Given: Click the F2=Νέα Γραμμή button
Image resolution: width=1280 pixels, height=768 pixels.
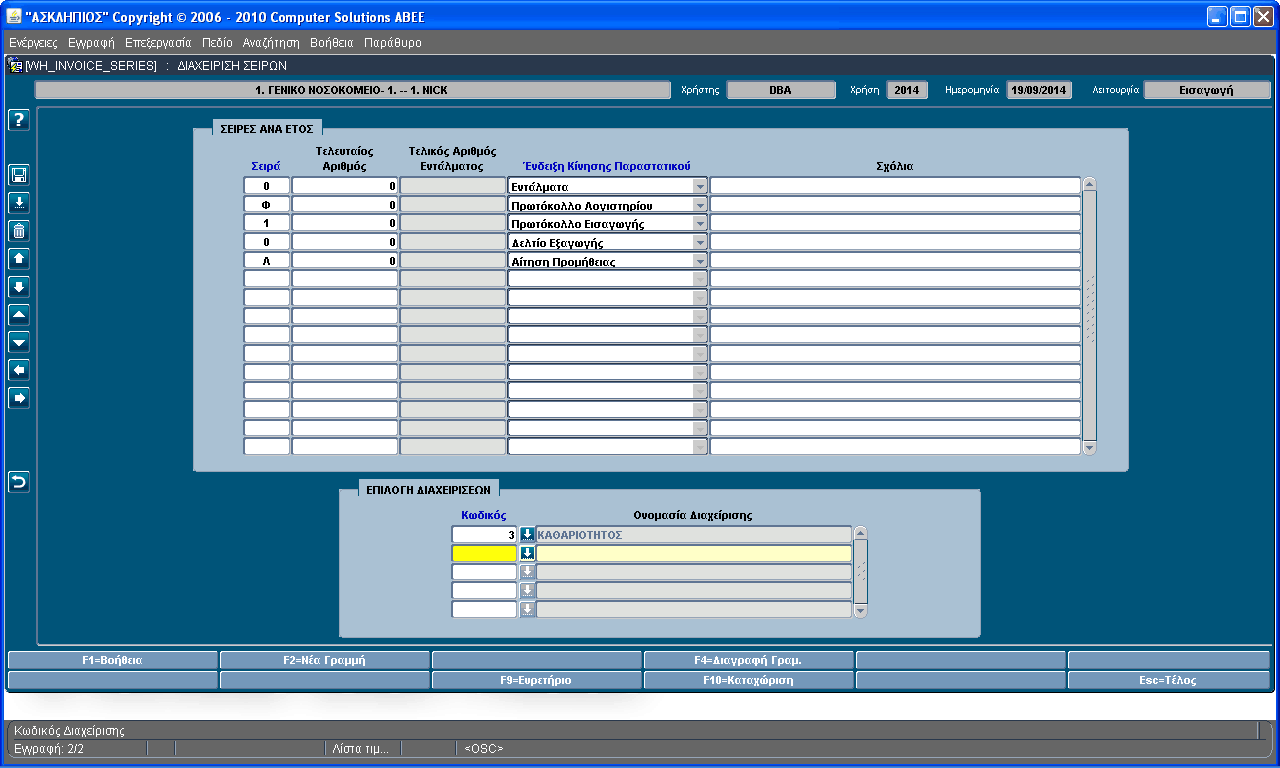Looking at the screenshot, I should click(x=324, y=660).
